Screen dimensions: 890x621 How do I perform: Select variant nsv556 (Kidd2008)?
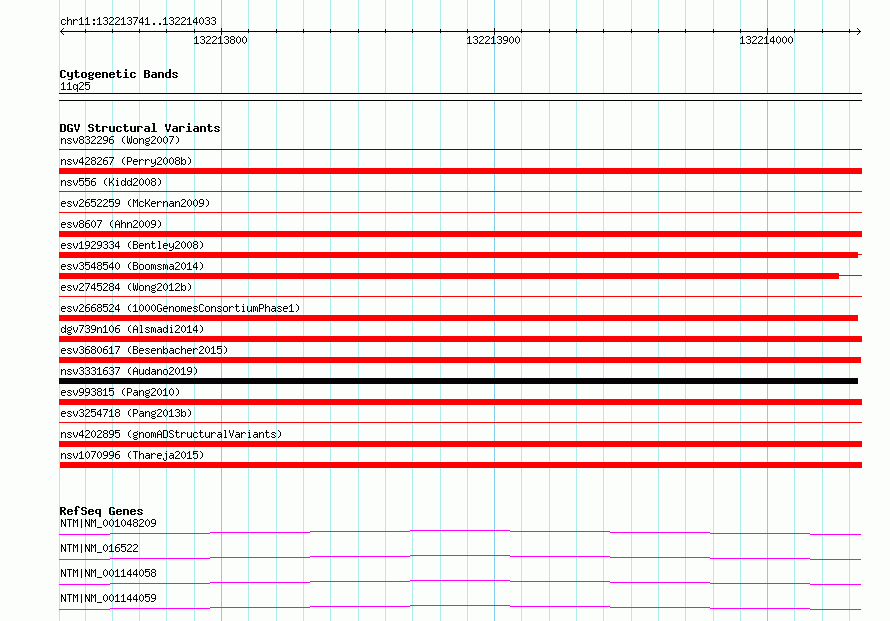(x=111, y=182)
